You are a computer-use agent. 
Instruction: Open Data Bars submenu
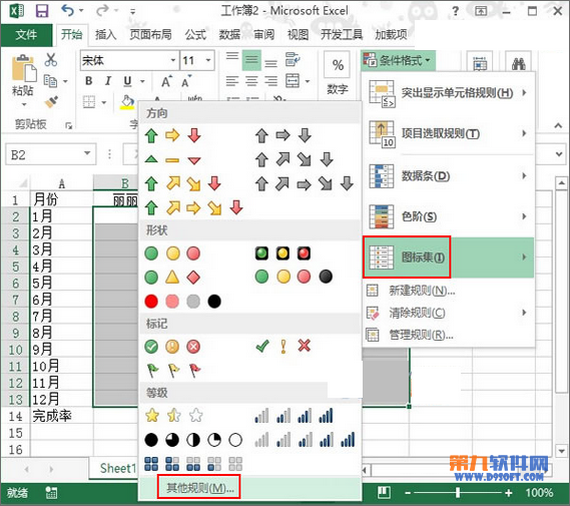[x=448, y=176]
